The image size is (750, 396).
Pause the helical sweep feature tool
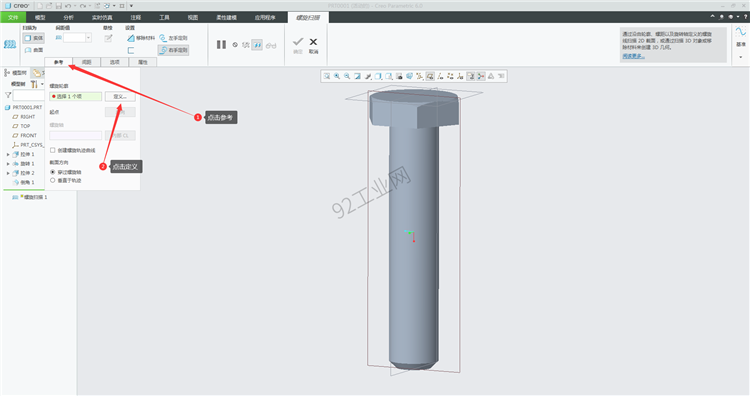point(221,44)
